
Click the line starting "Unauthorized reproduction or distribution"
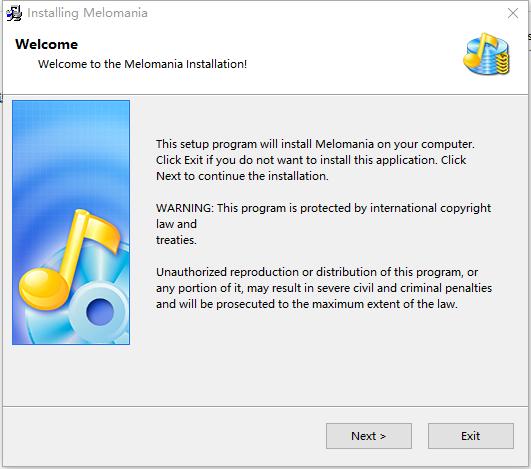point(317,272)
